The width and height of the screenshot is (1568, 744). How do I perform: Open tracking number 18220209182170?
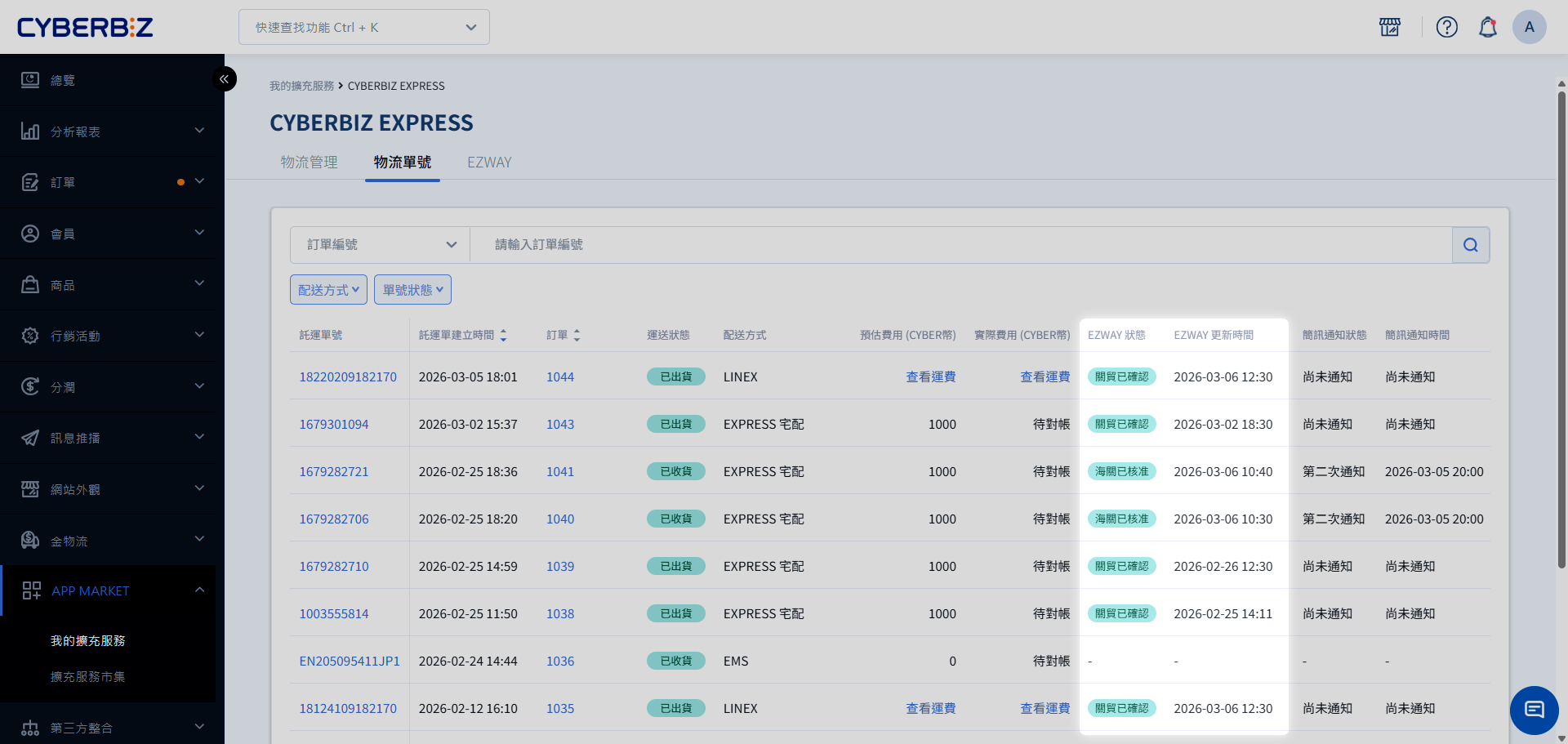coord(348,377)
